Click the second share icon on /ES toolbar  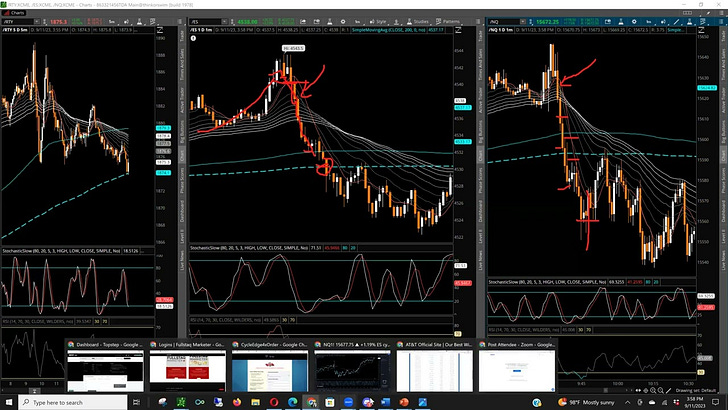(317, 21)
